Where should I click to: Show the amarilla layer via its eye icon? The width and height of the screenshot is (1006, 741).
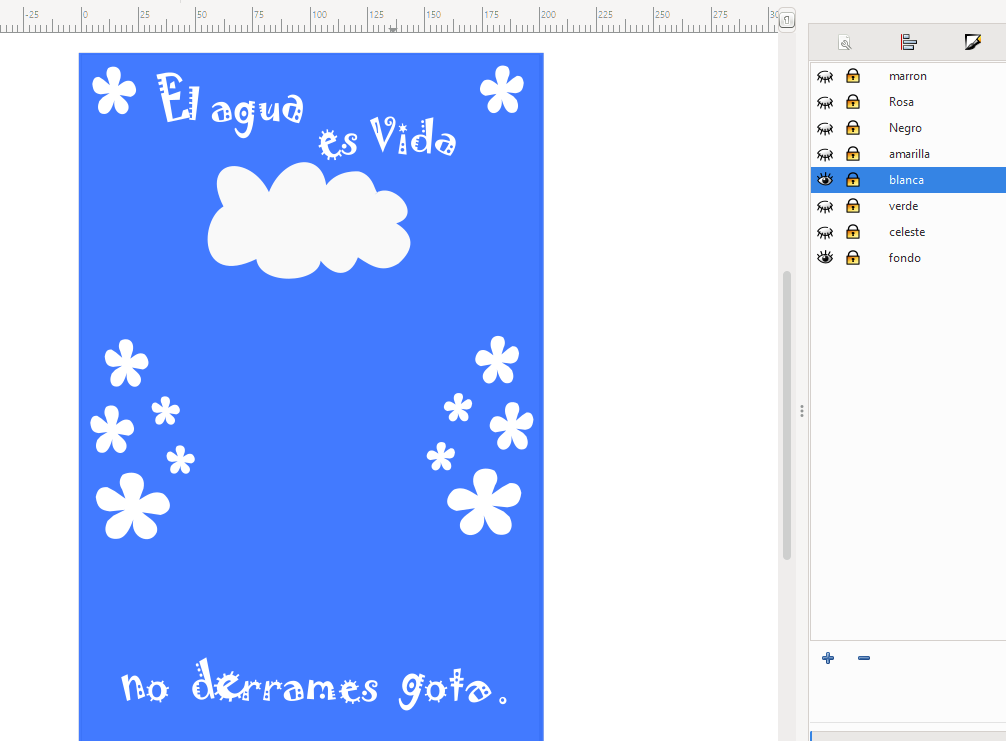[x=825, y=154]
